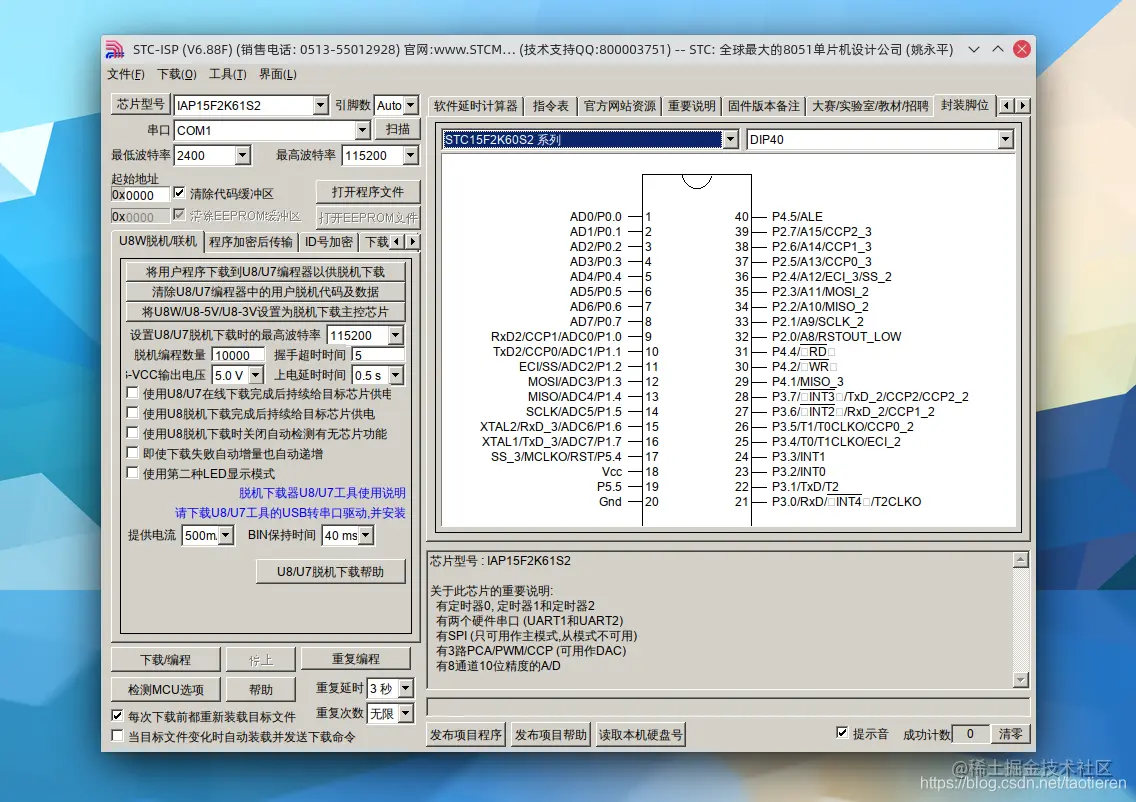The image size is (1136, 802).
Task: Open the 最低波特率 2400 dropdown
Action: click(x=243, y=155)
